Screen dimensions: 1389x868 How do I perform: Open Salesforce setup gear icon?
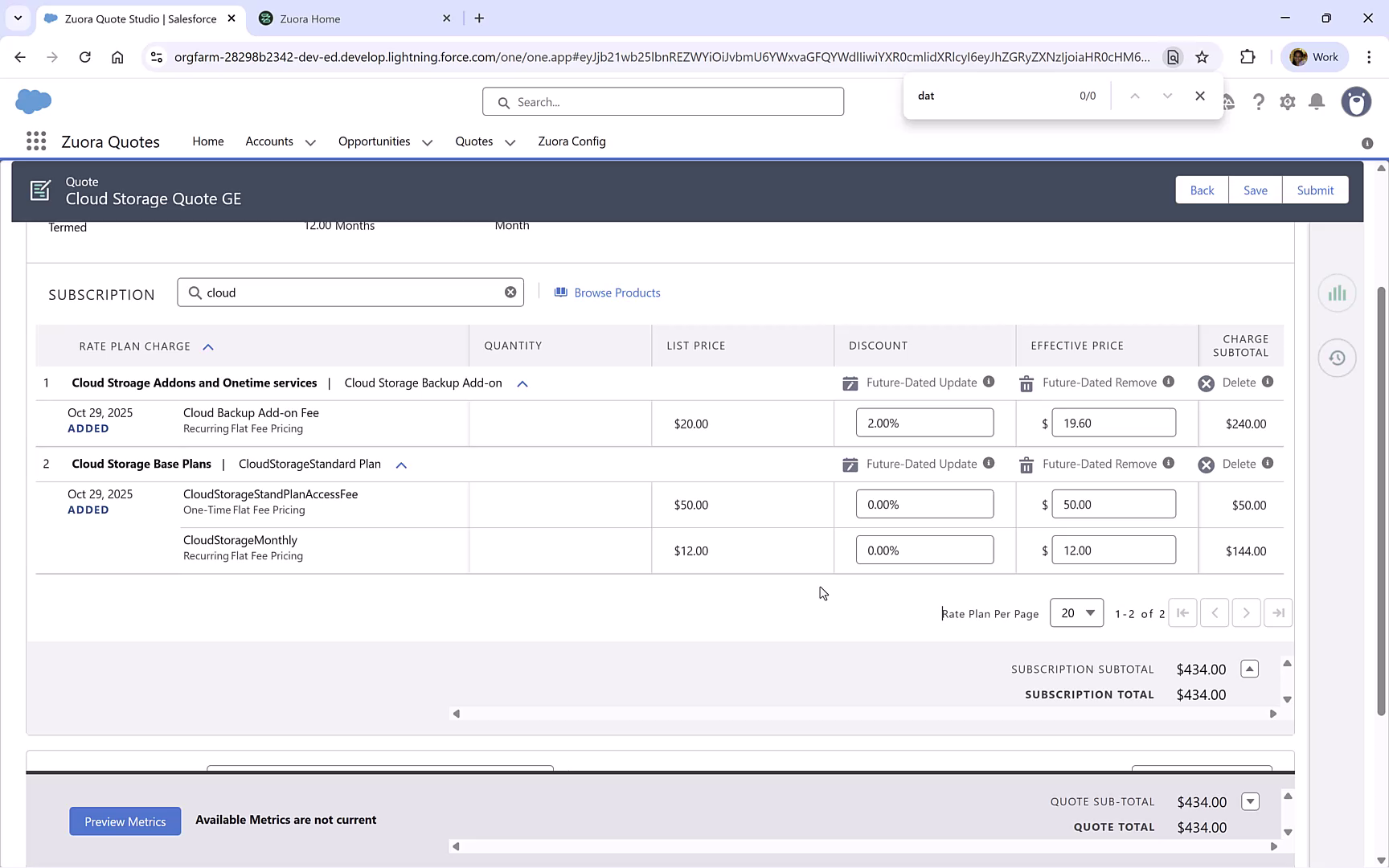(x=1288, y=102)
